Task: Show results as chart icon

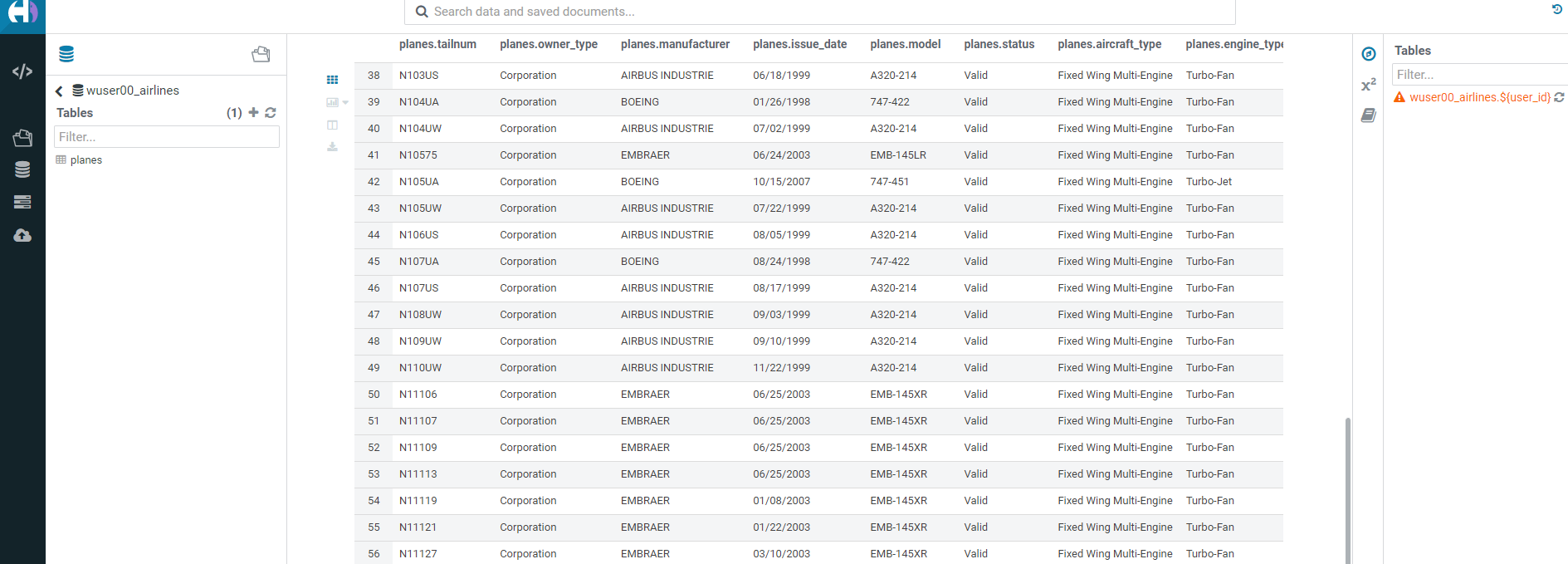Action: pos(332,102)
